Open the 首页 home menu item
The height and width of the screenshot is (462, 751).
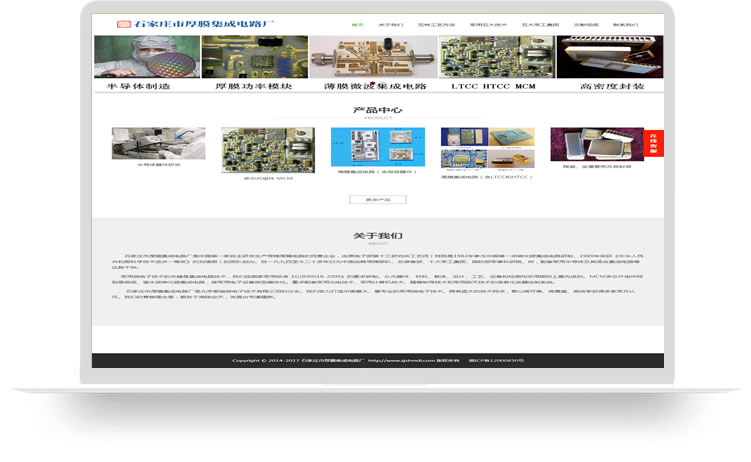359,23
